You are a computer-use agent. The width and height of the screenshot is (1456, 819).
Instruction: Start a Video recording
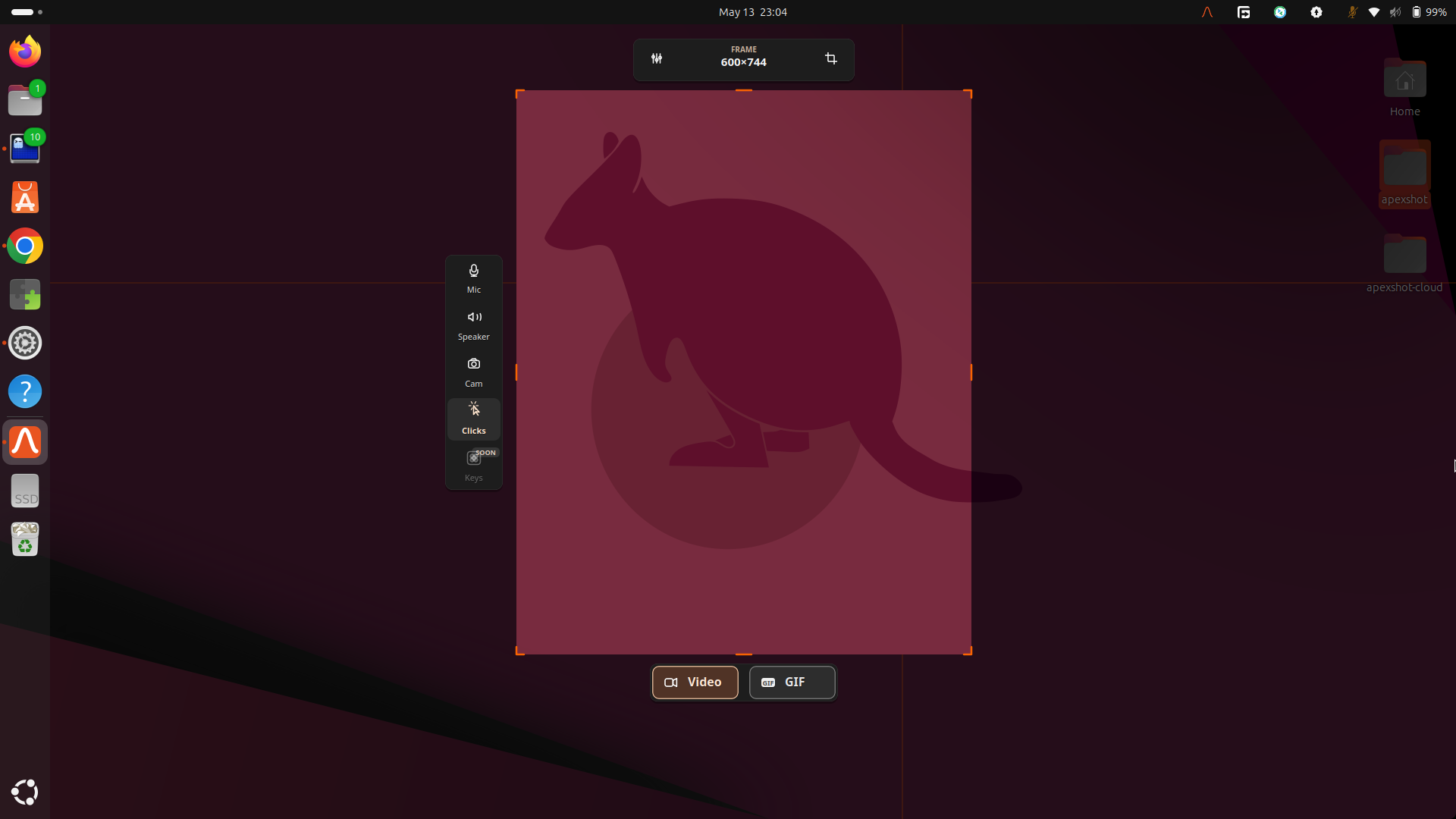(695, 682)
